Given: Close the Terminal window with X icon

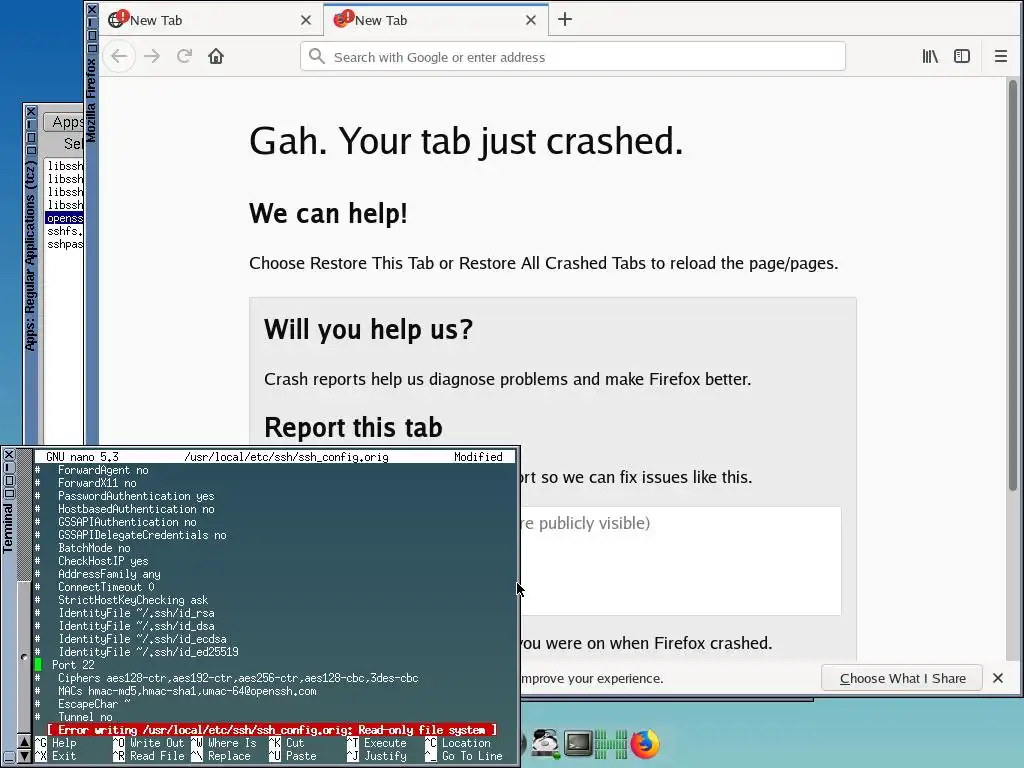Looking at the screenshot, I should coord(8,455).
